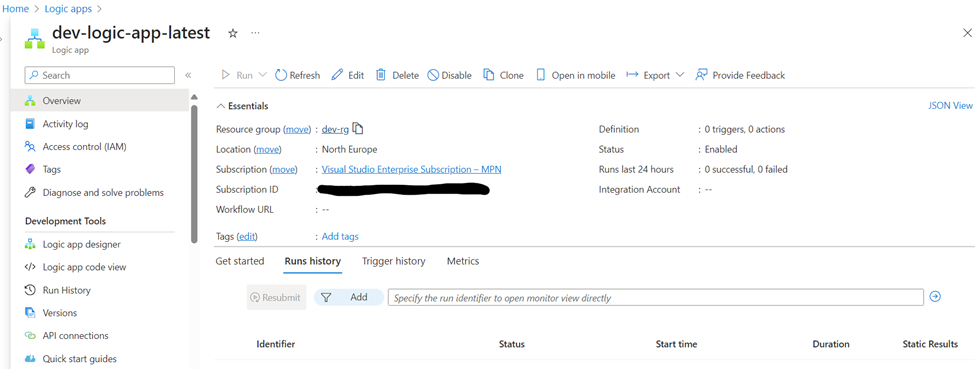Click the Delete trash icon
The height and width of the screenshot is (369, 975).
point(381,75)
